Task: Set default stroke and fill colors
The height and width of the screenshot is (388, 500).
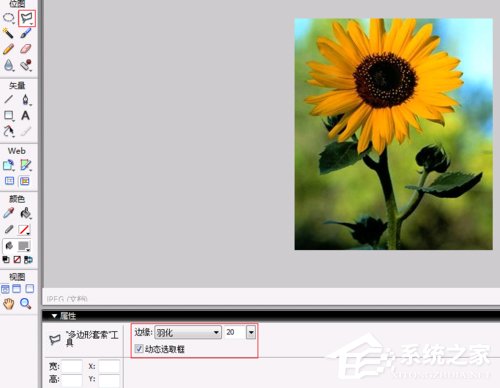Action: (x=6, y=259)
